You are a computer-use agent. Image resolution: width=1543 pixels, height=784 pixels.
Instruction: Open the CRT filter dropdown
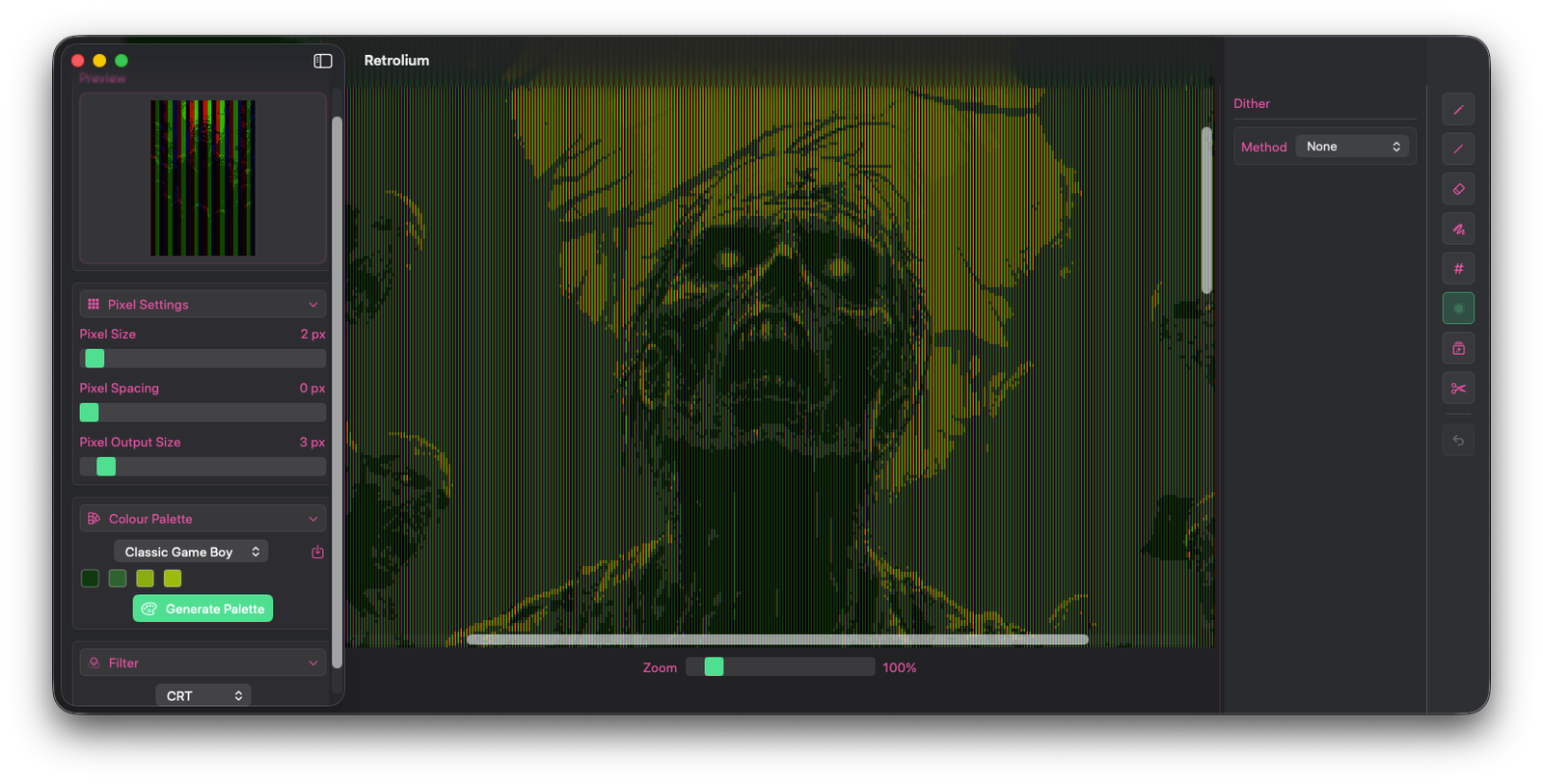pos(203,695)
